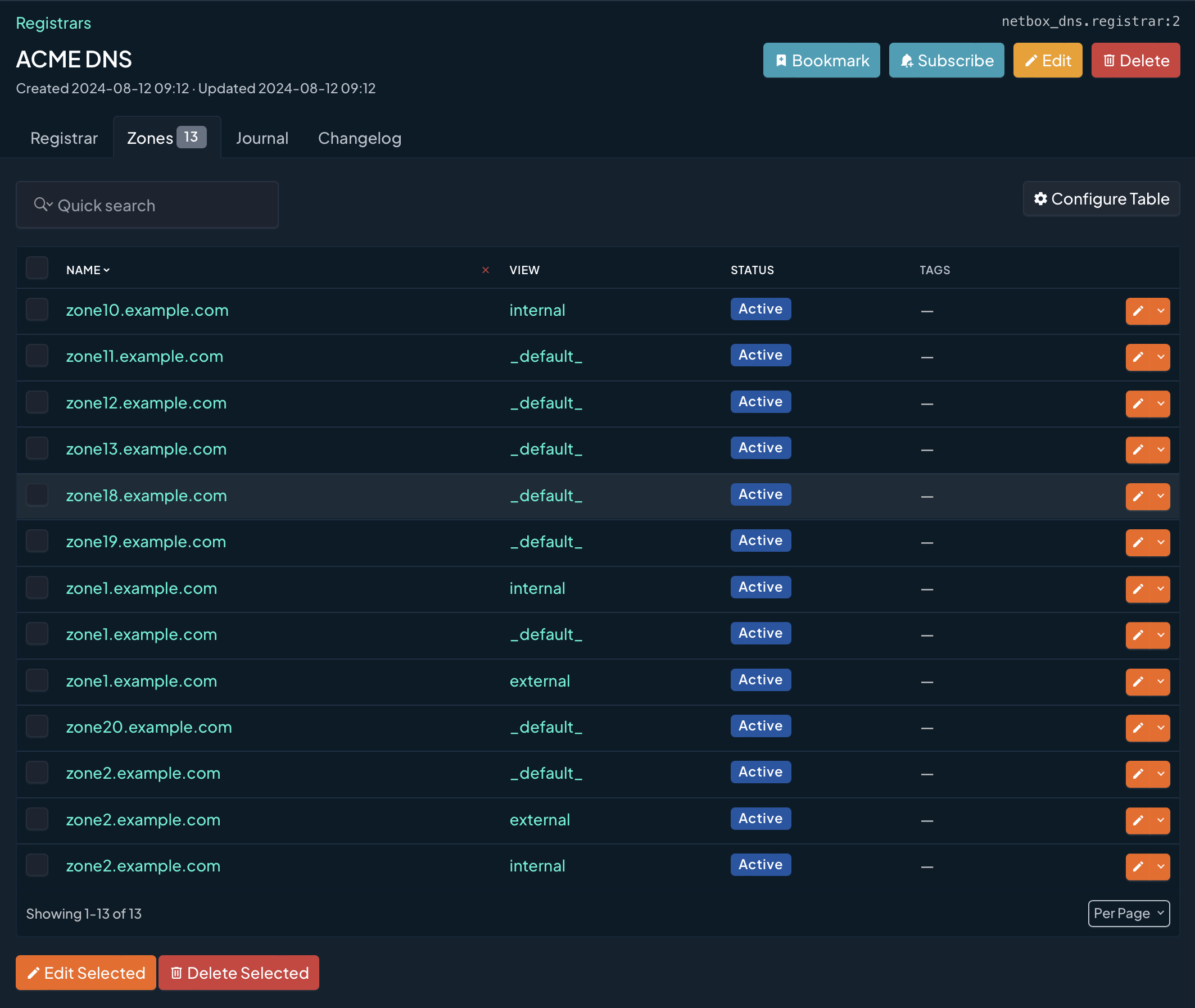Select the checkbox for zone12.example.com
Screen dimensions: 1195x1008
click(x=37, y=402)
